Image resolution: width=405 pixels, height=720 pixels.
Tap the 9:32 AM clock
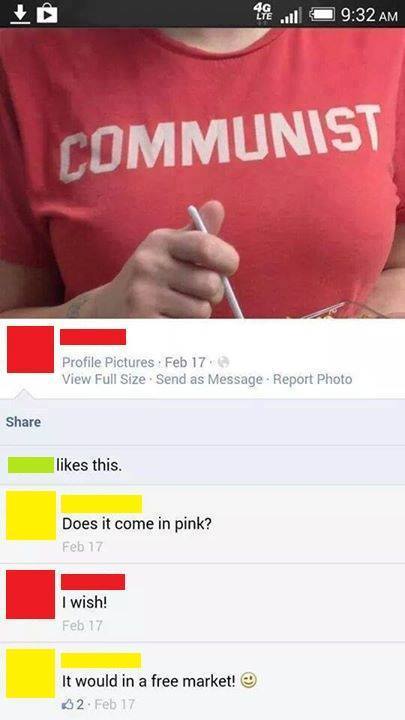(x=369, y=15)
